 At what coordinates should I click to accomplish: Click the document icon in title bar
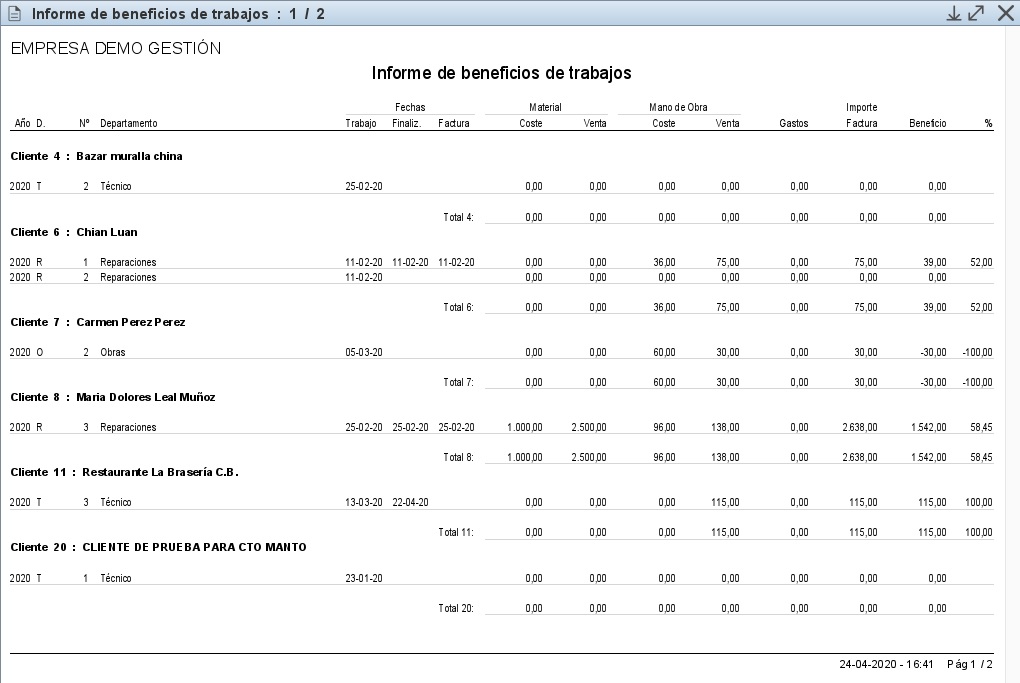tap(14, 14)
